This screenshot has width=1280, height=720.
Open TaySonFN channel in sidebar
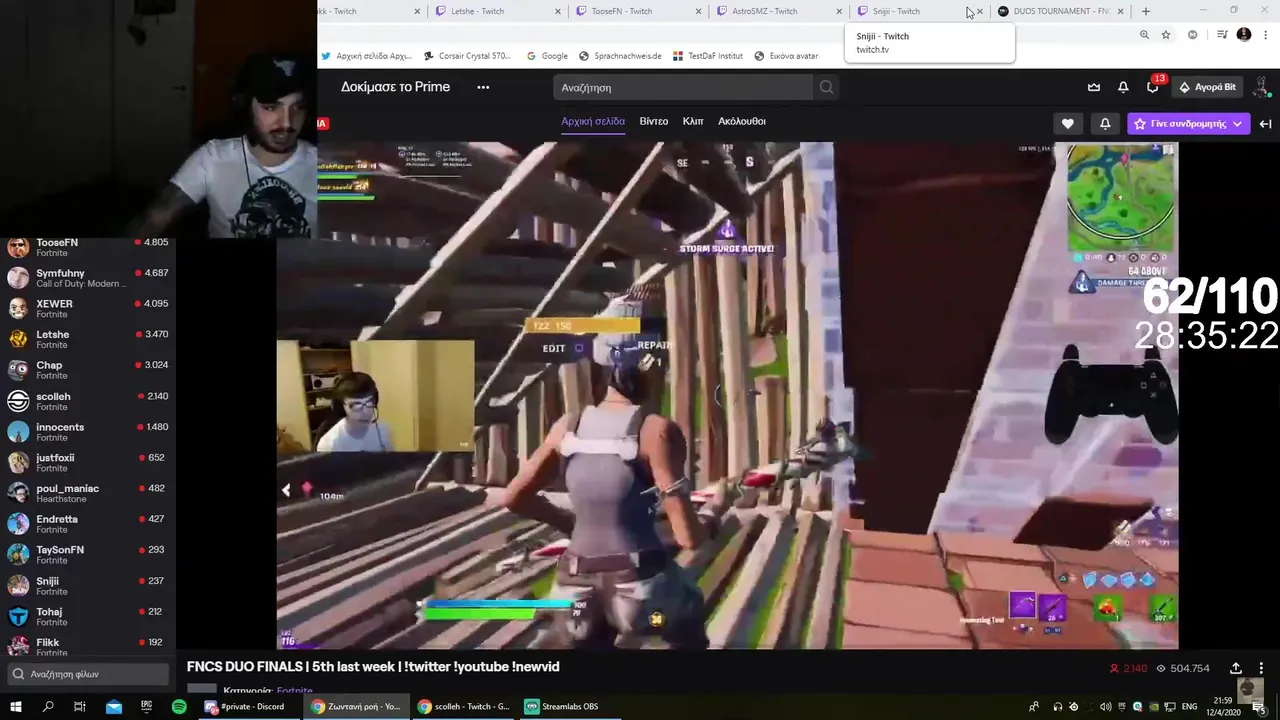click(88, 555)
